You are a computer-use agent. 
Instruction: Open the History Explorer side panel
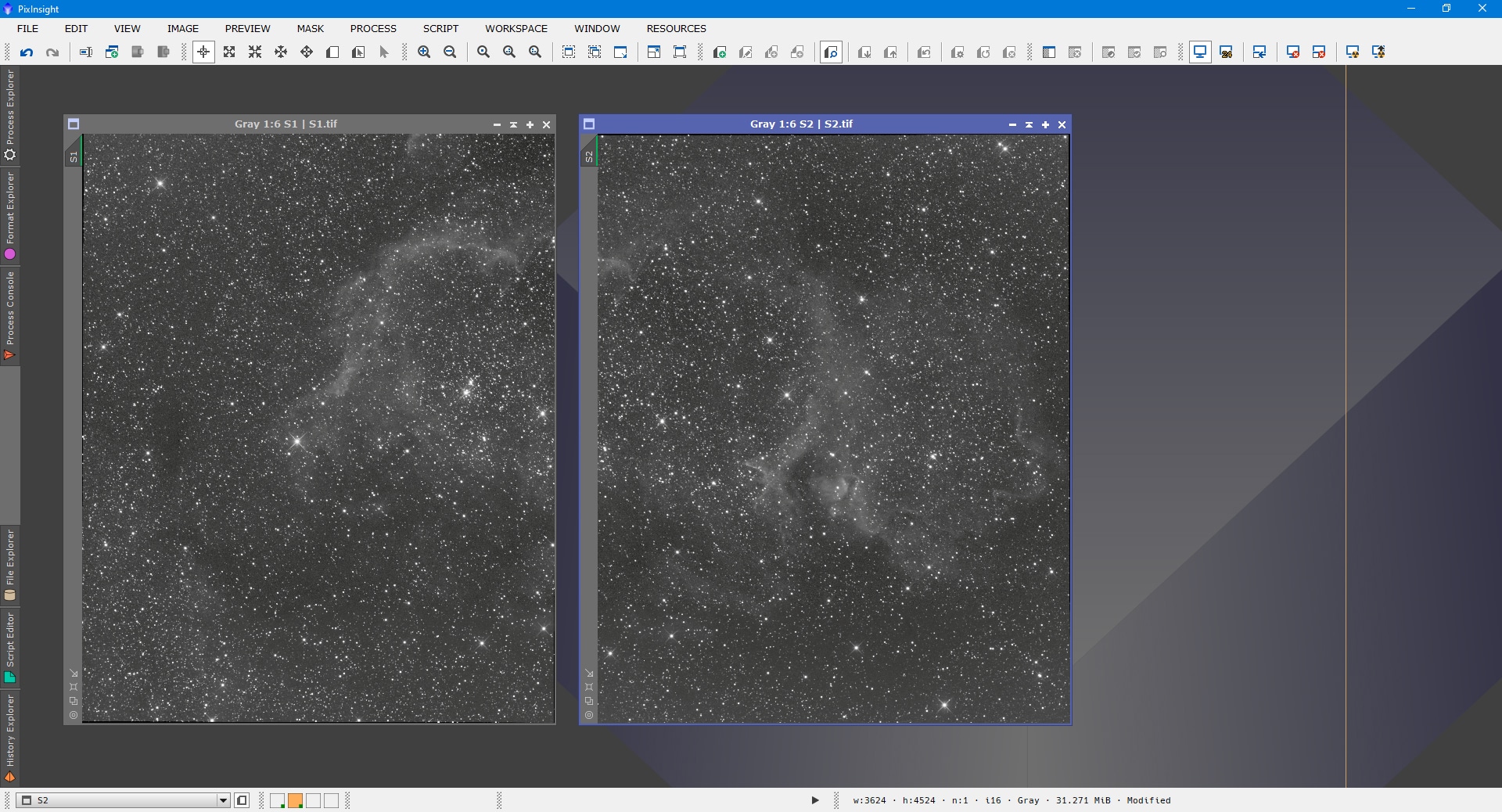coord(9,738)
